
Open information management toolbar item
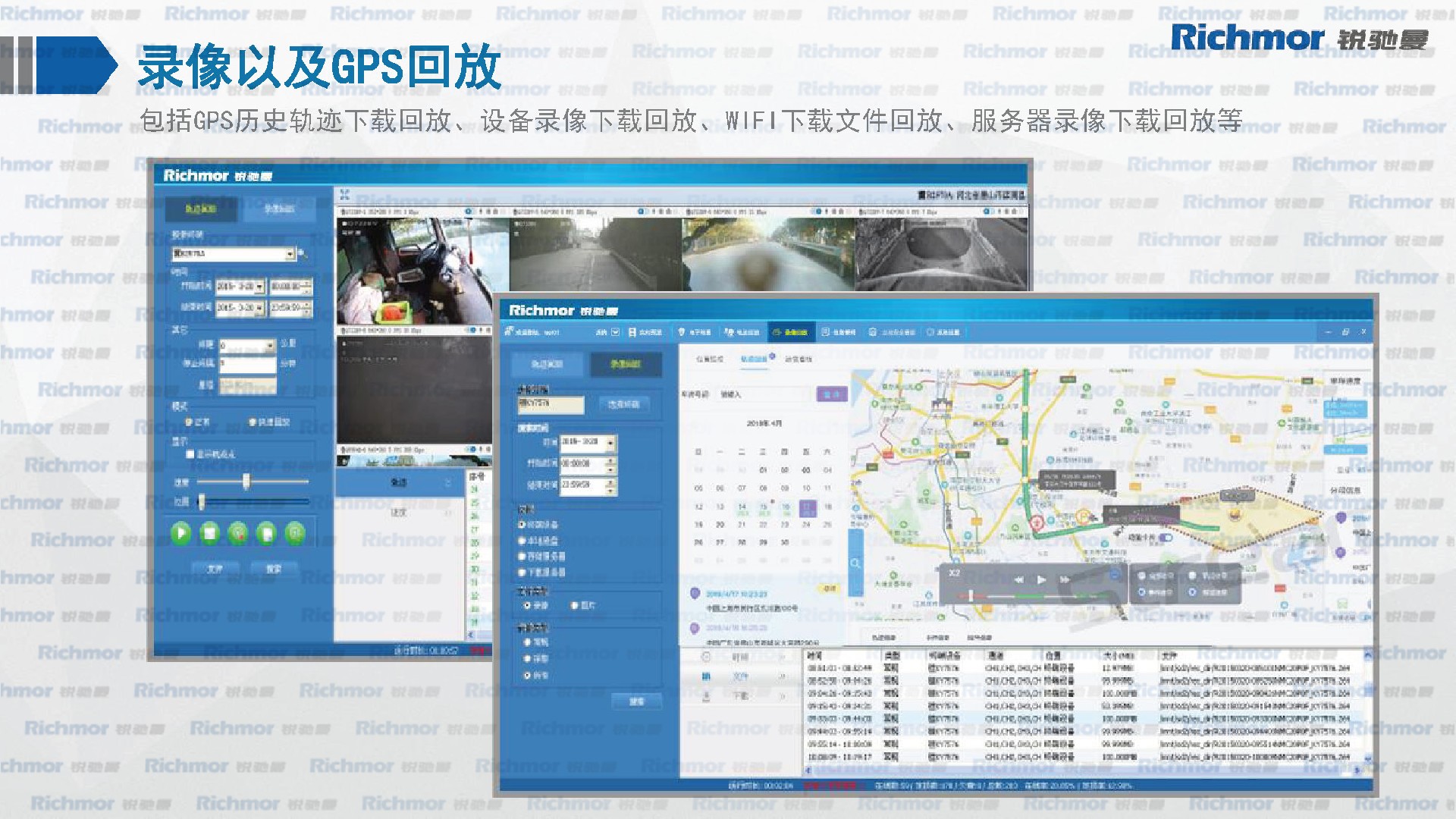tap(839, 332)
